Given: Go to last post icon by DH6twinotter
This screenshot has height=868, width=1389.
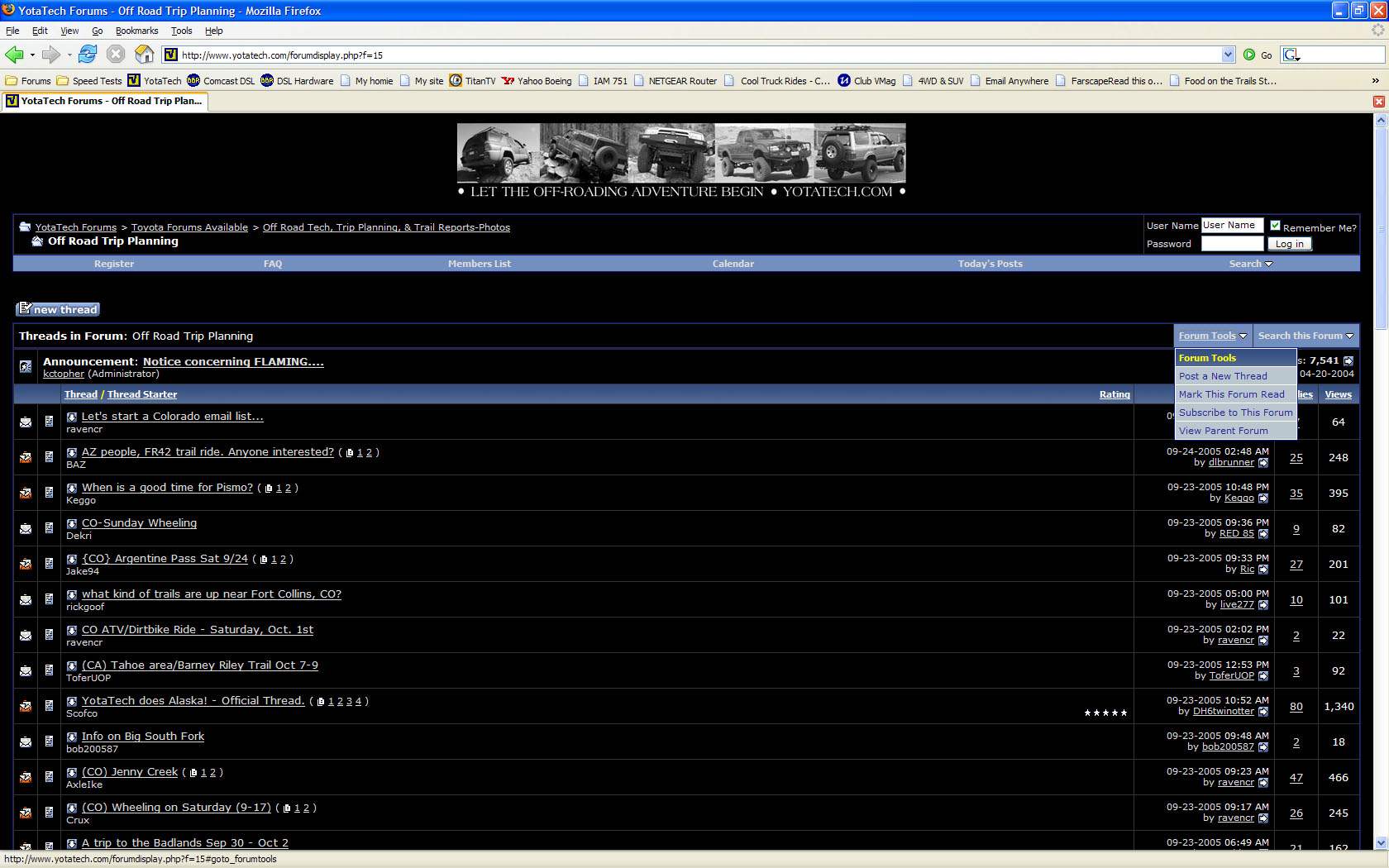Looking at the screenshot, I should pos(1263,712).
